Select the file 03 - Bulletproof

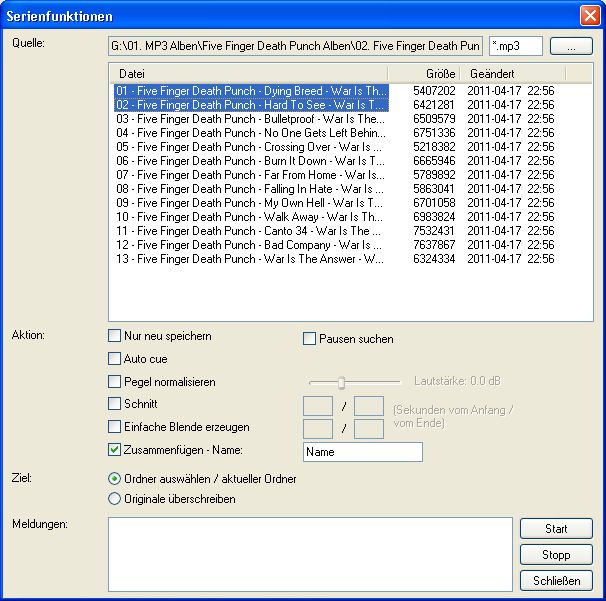[x=250, y=119]
